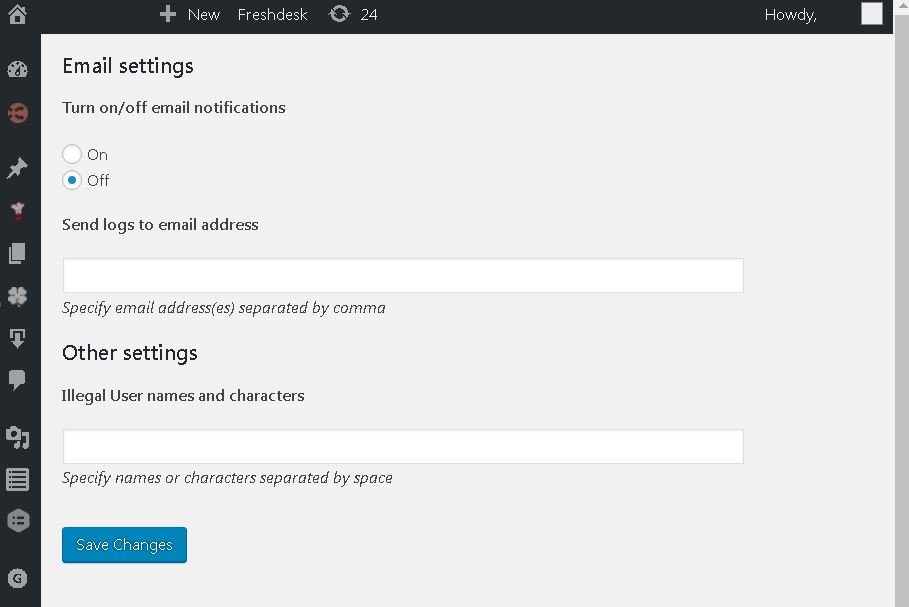Open Media via the camera and music icon
909x607 pixels.
[x=17, y=437]
